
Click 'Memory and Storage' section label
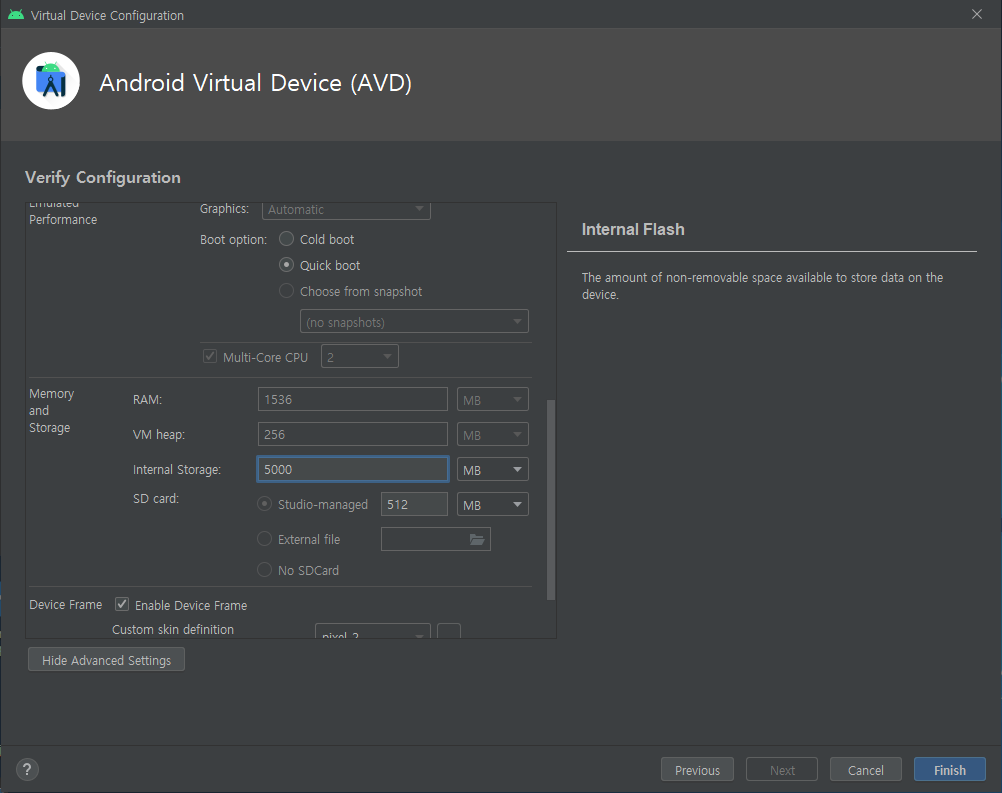[52, 411]
